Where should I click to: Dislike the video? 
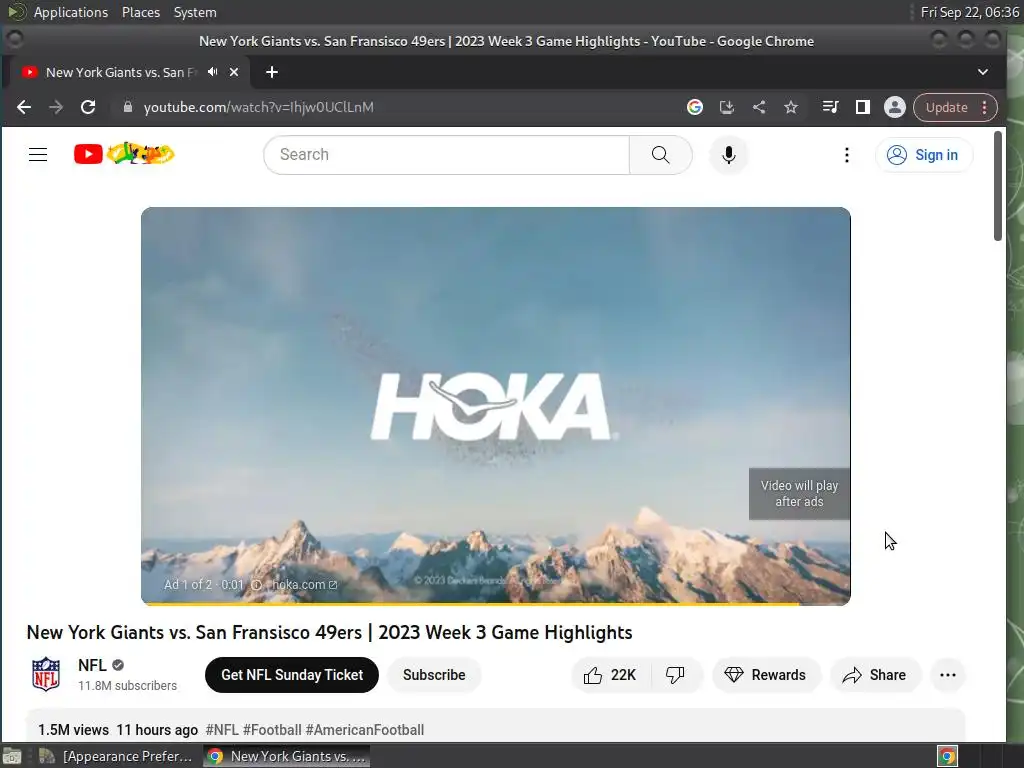[x=675, y=675]
